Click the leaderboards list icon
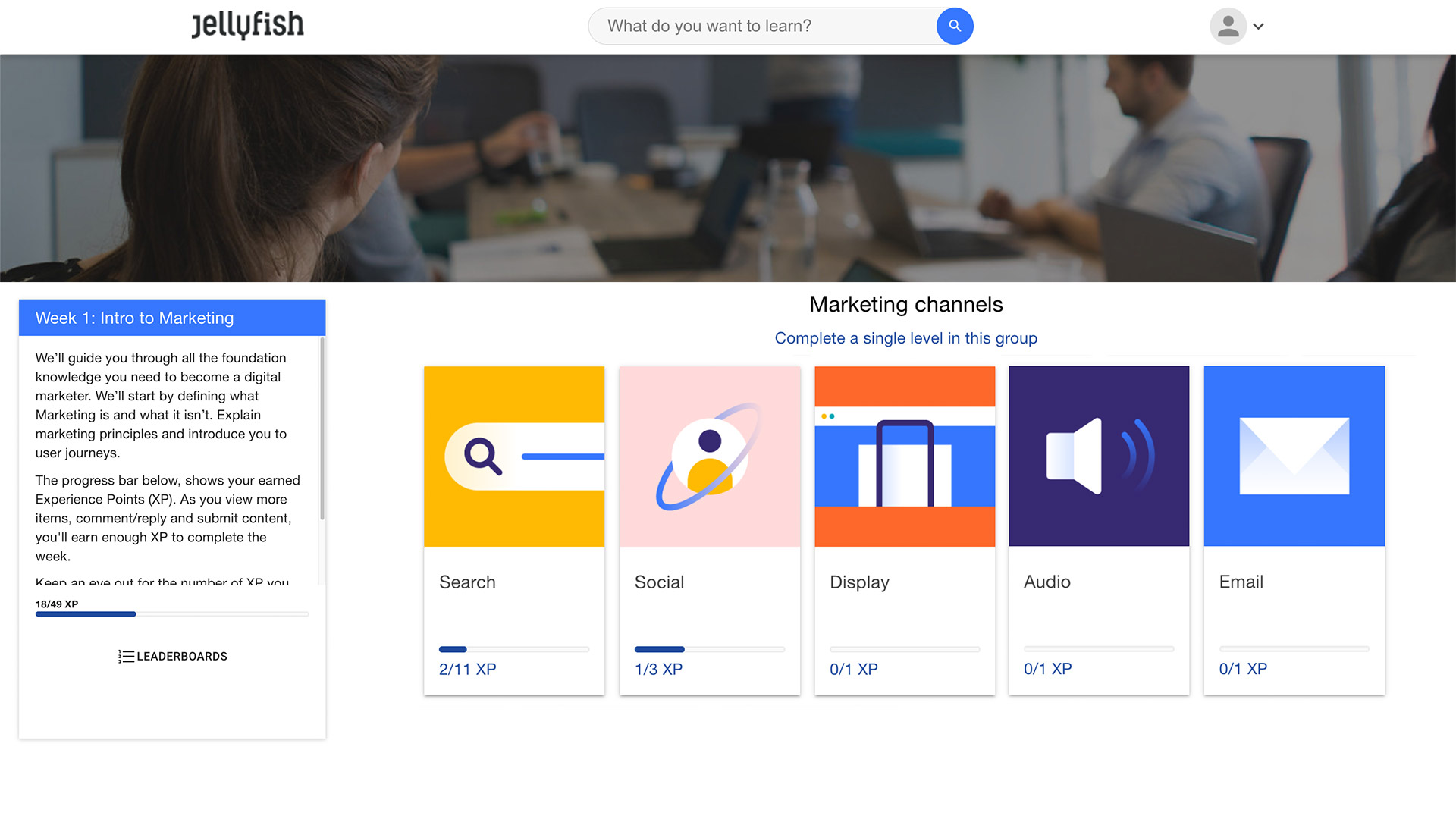1456x819 pixels. click(x=126, y=657)
